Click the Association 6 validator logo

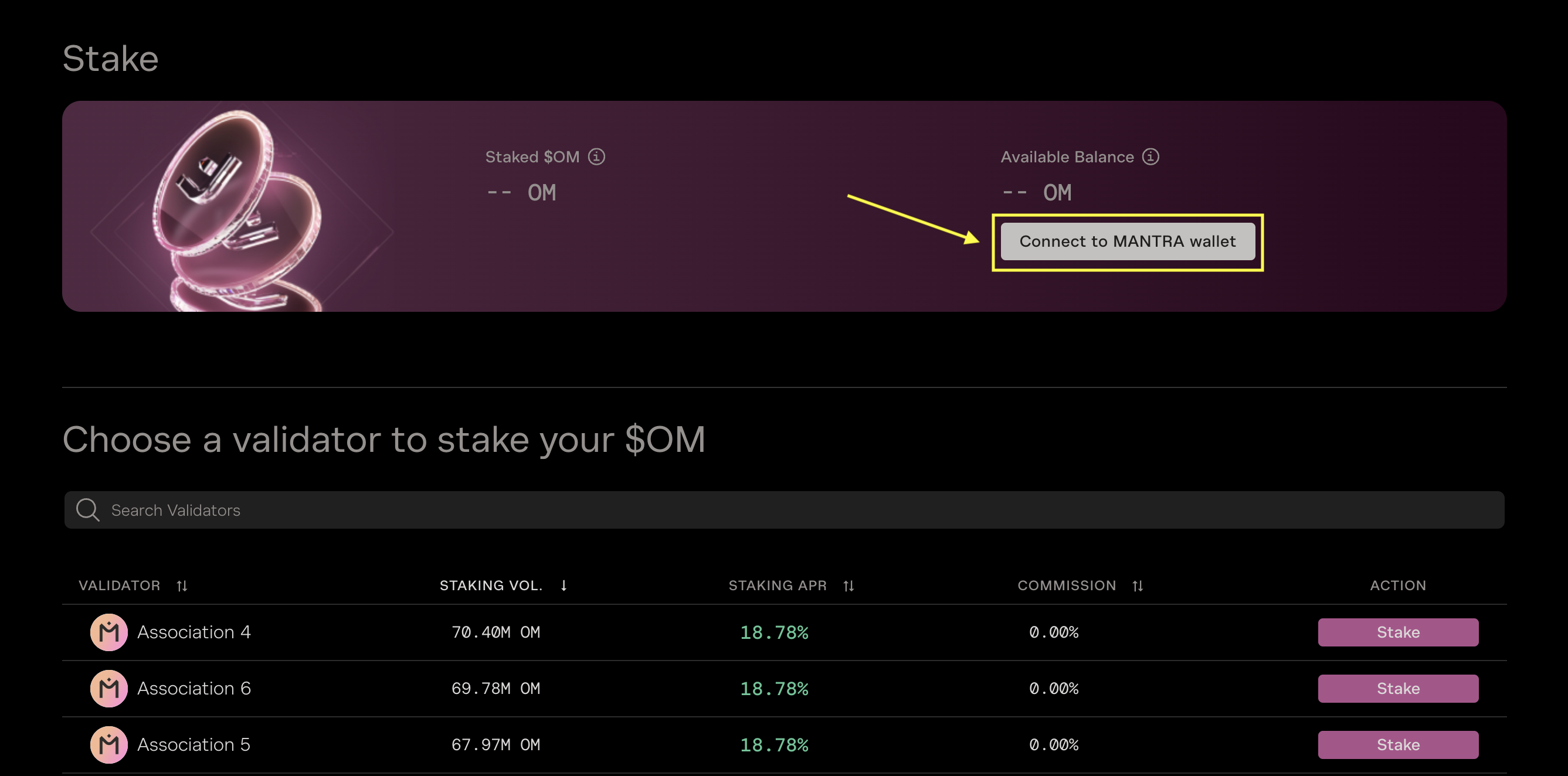coord(108,687)
